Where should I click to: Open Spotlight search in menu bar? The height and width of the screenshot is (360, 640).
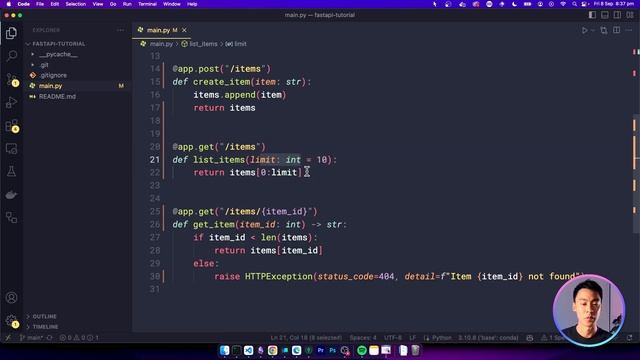tap(574, 4)
